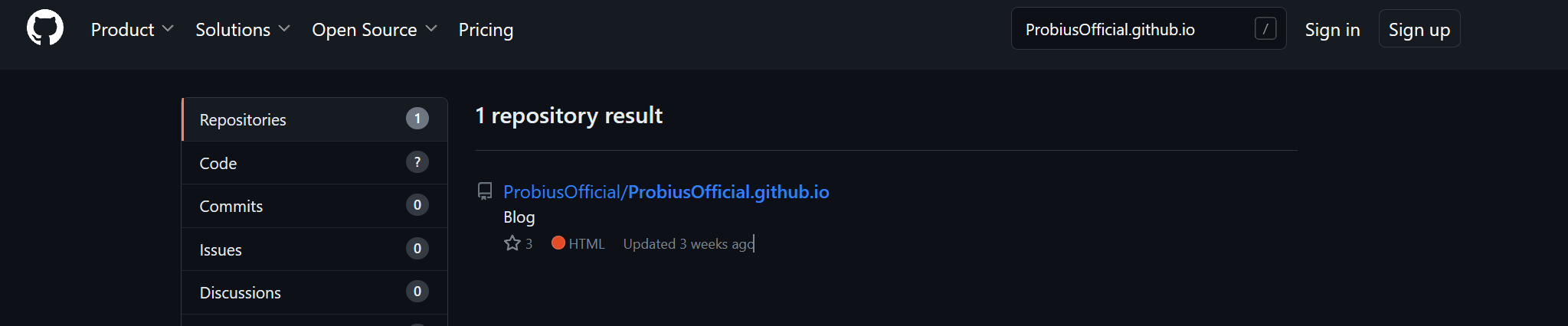The width and height of the screenshot is (1568, 326).
Task: Click the GitHub Octocat logo
Action: click(45, 28)
